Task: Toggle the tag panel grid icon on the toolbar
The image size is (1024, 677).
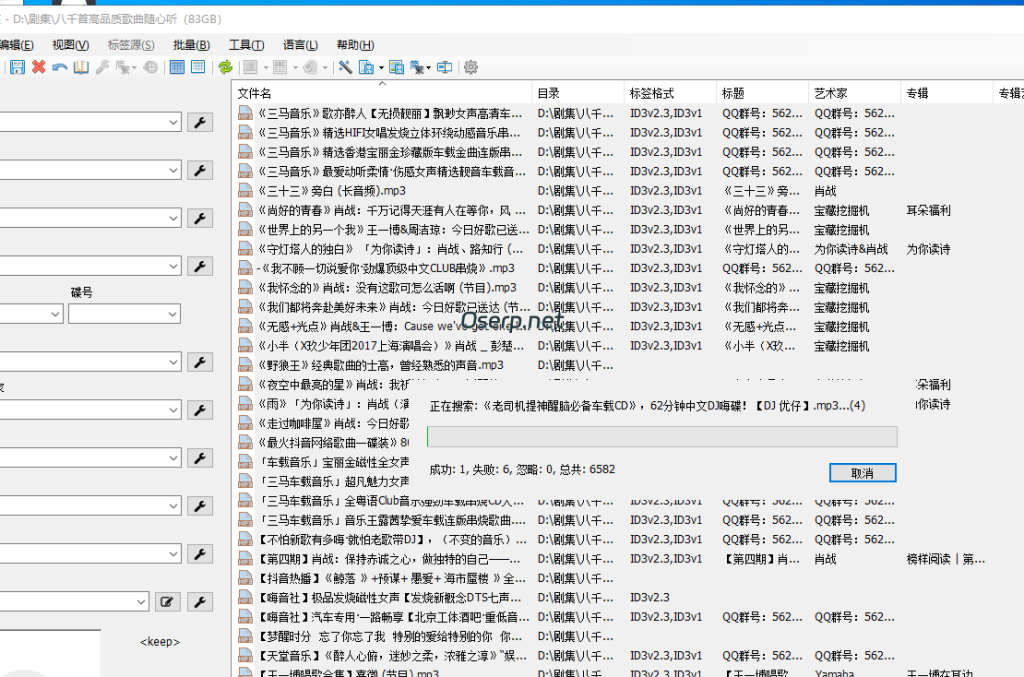Action: (x=178, y=67)
